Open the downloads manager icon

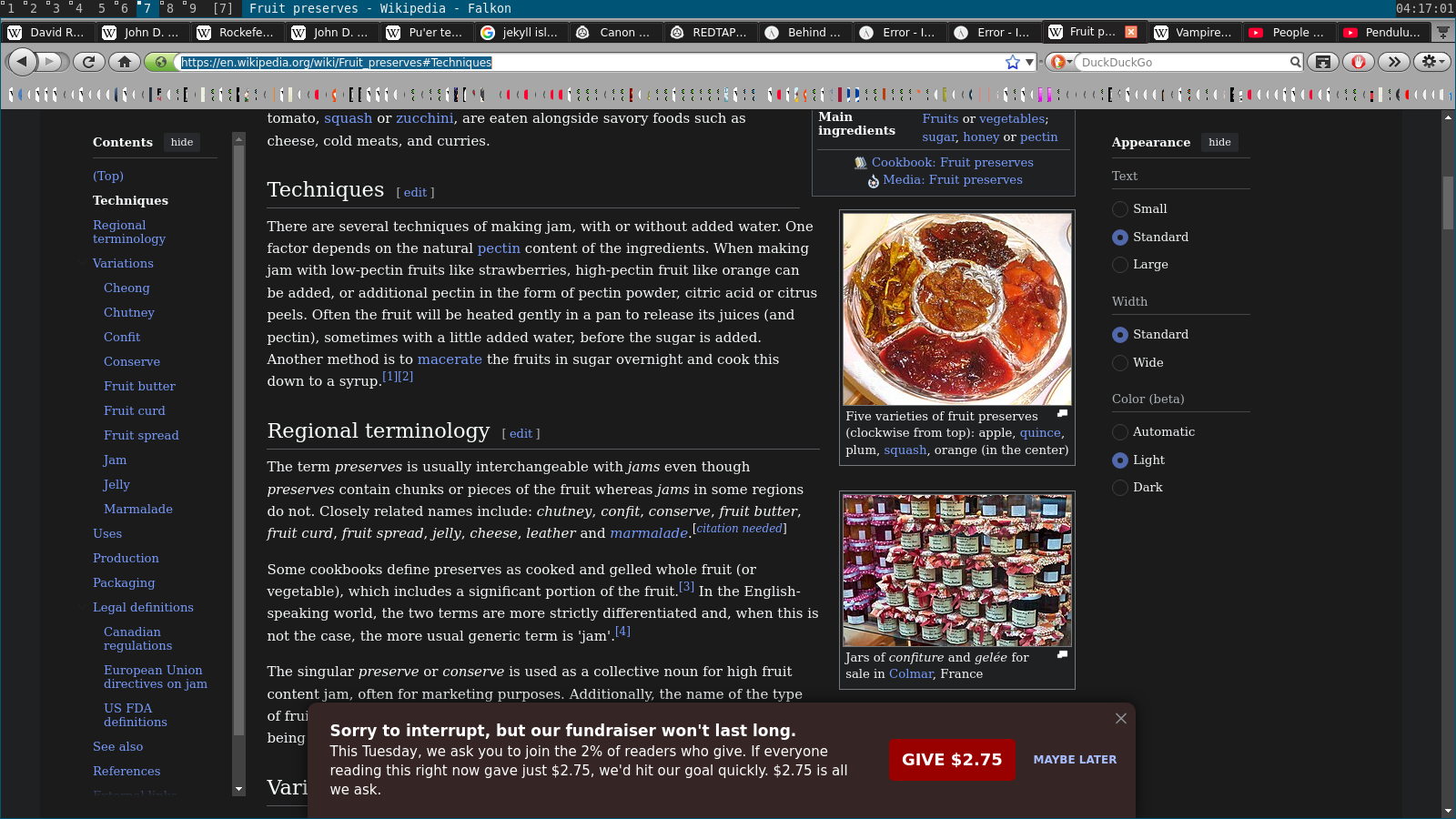pos(1323,62)
